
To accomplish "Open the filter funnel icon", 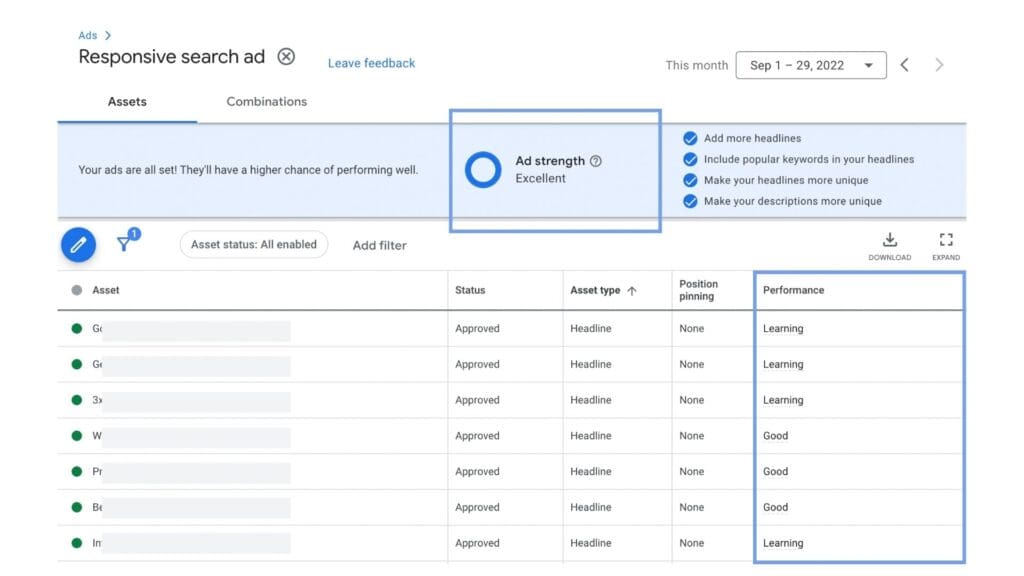I will pyautogui.click(x=125, y=244).
